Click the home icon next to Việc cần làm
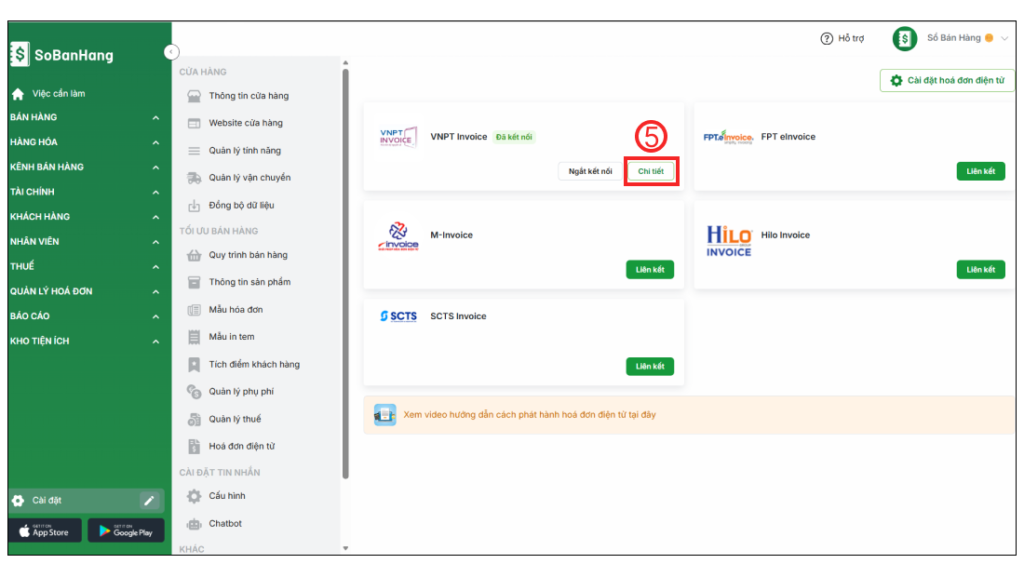Viewport: 1024px width, 577px height. 18,94
